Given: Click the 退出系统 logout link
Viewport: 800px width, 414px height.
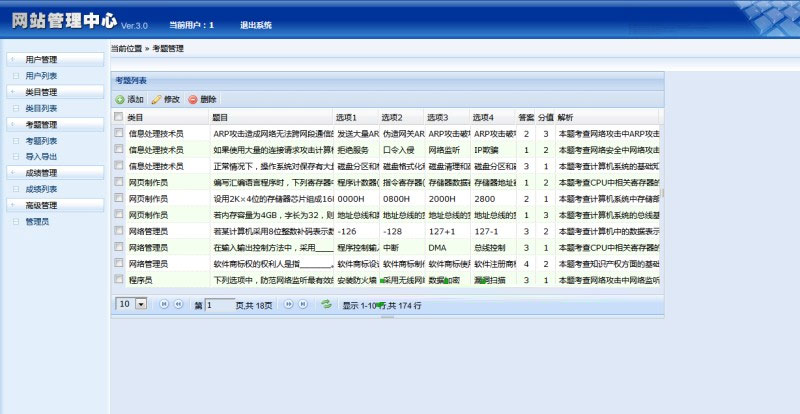Looking at the screenshot, I should coord(255,25).
